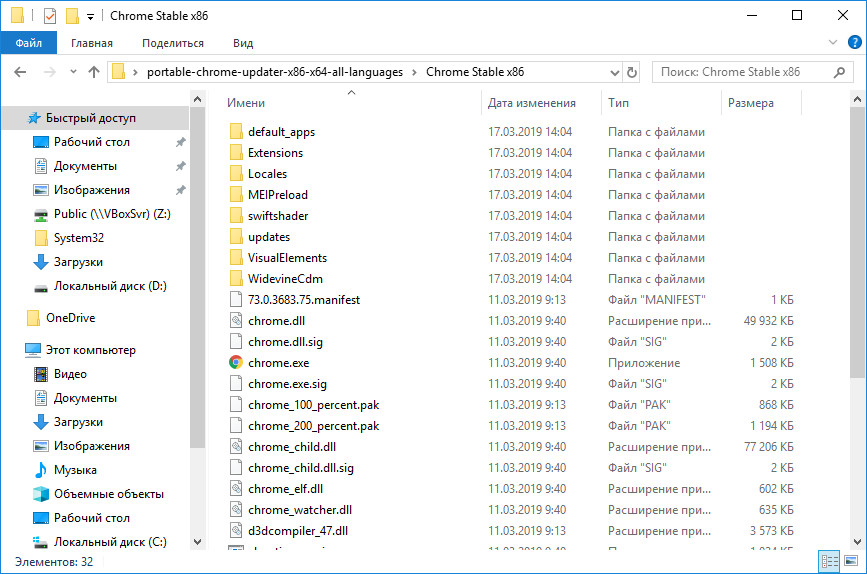Unpin Изображения from Quick access
Image resolution: width=867 pixels, height=574 pixels.
(x=180, y=190)
